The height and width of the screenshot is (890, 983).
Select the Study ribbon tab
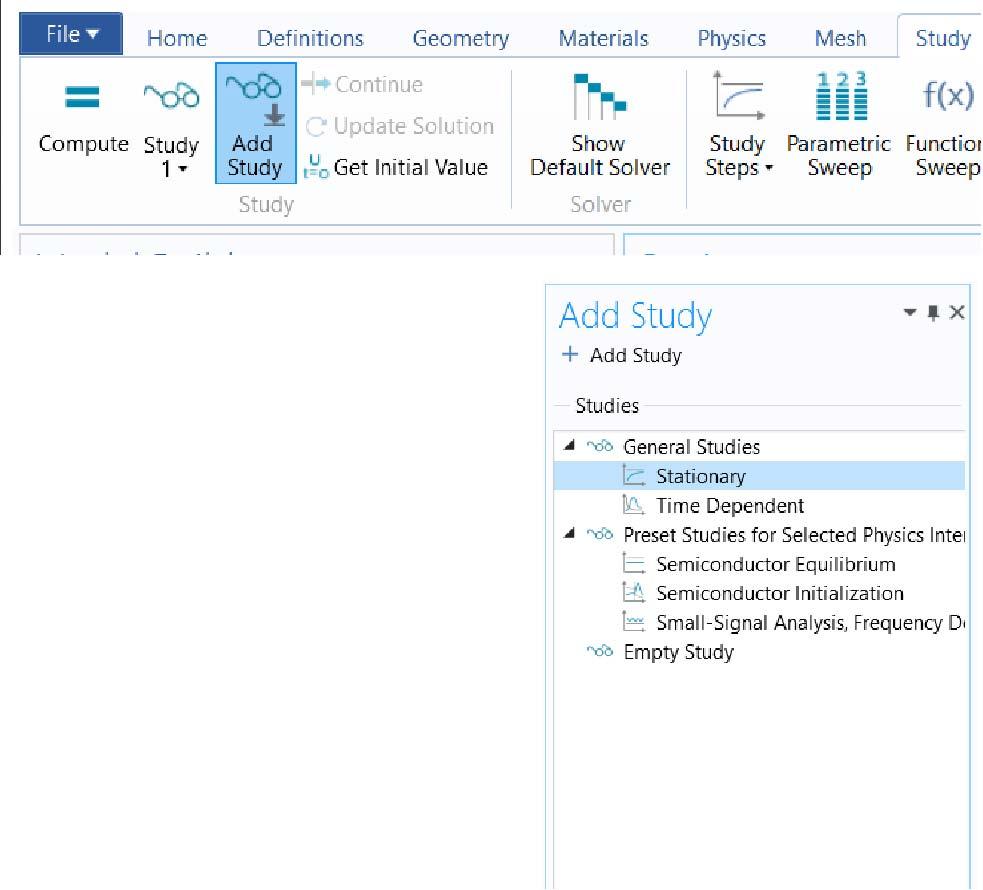tap(942, 38)
